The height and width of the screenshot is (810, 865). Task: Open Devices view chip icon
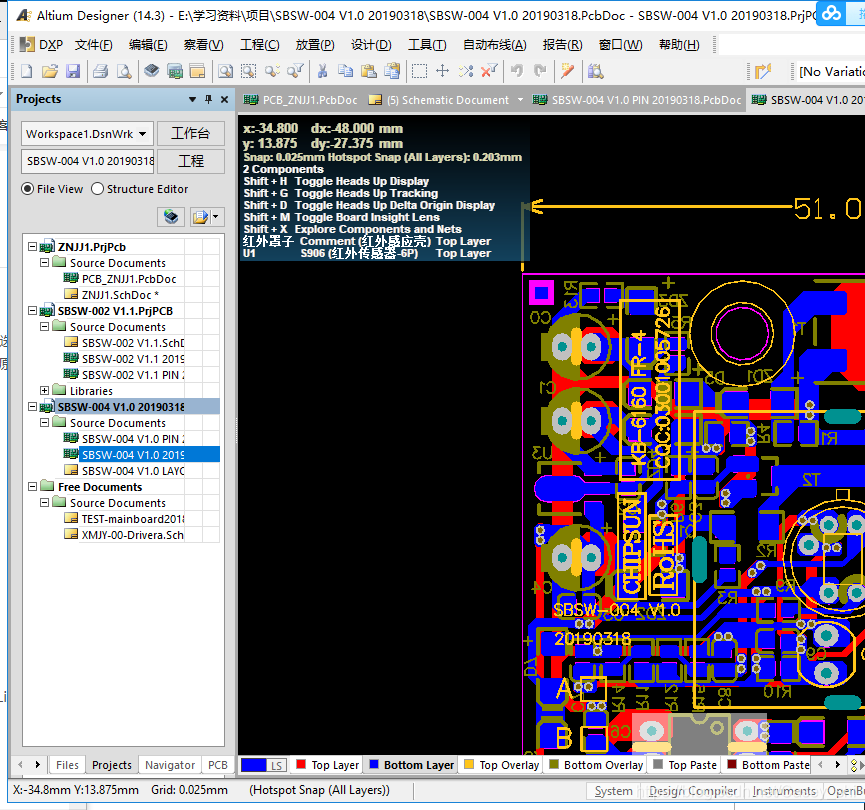click(x=152, y=71)
